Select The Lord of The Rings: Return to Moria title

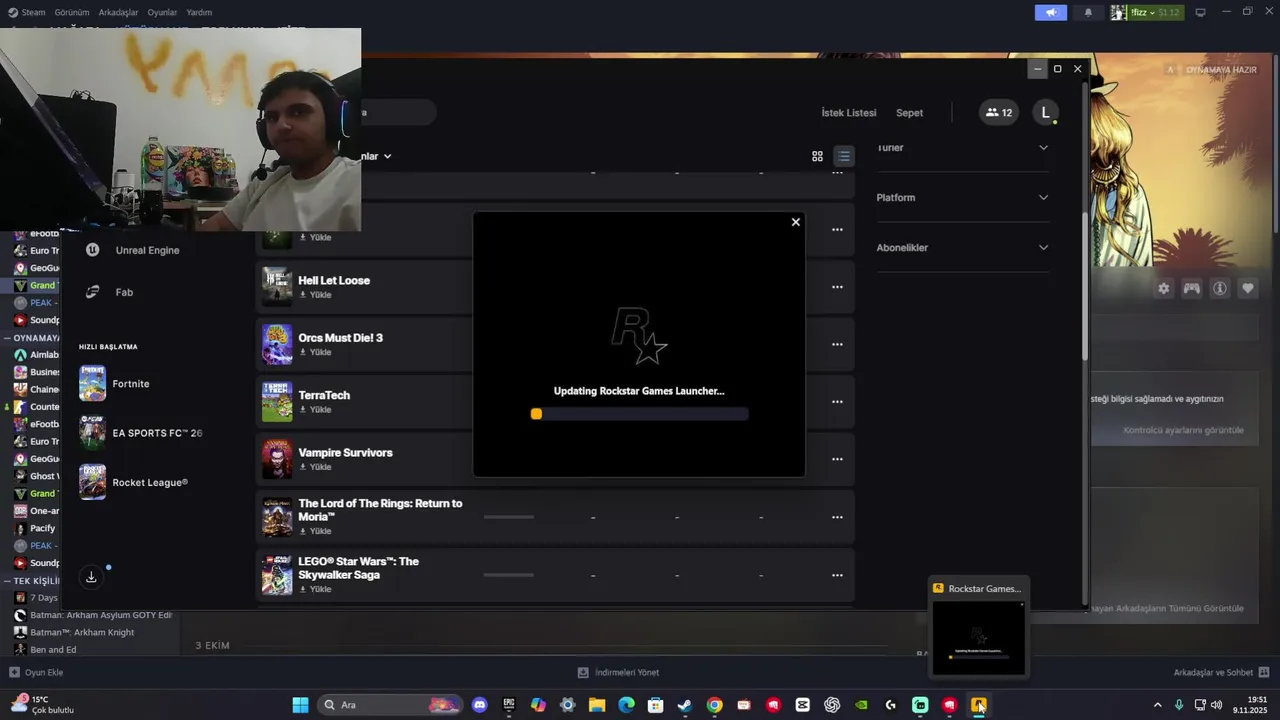380,510
